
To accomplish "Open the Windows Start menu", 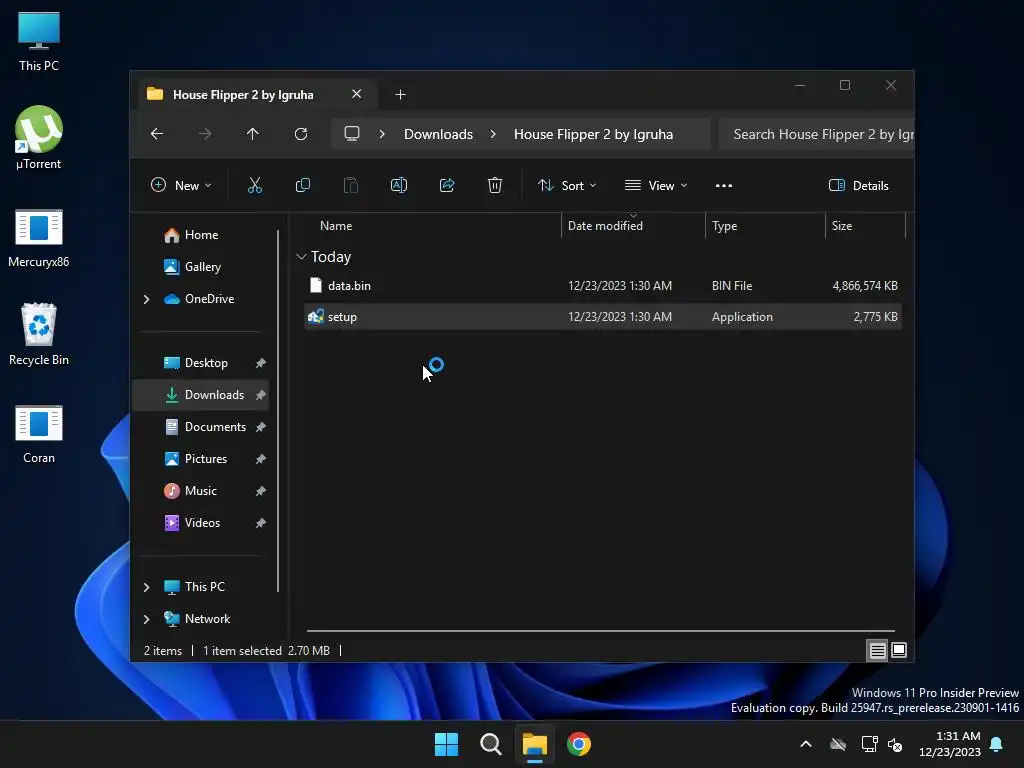I will pyautogui.click(x=447, y=744).
